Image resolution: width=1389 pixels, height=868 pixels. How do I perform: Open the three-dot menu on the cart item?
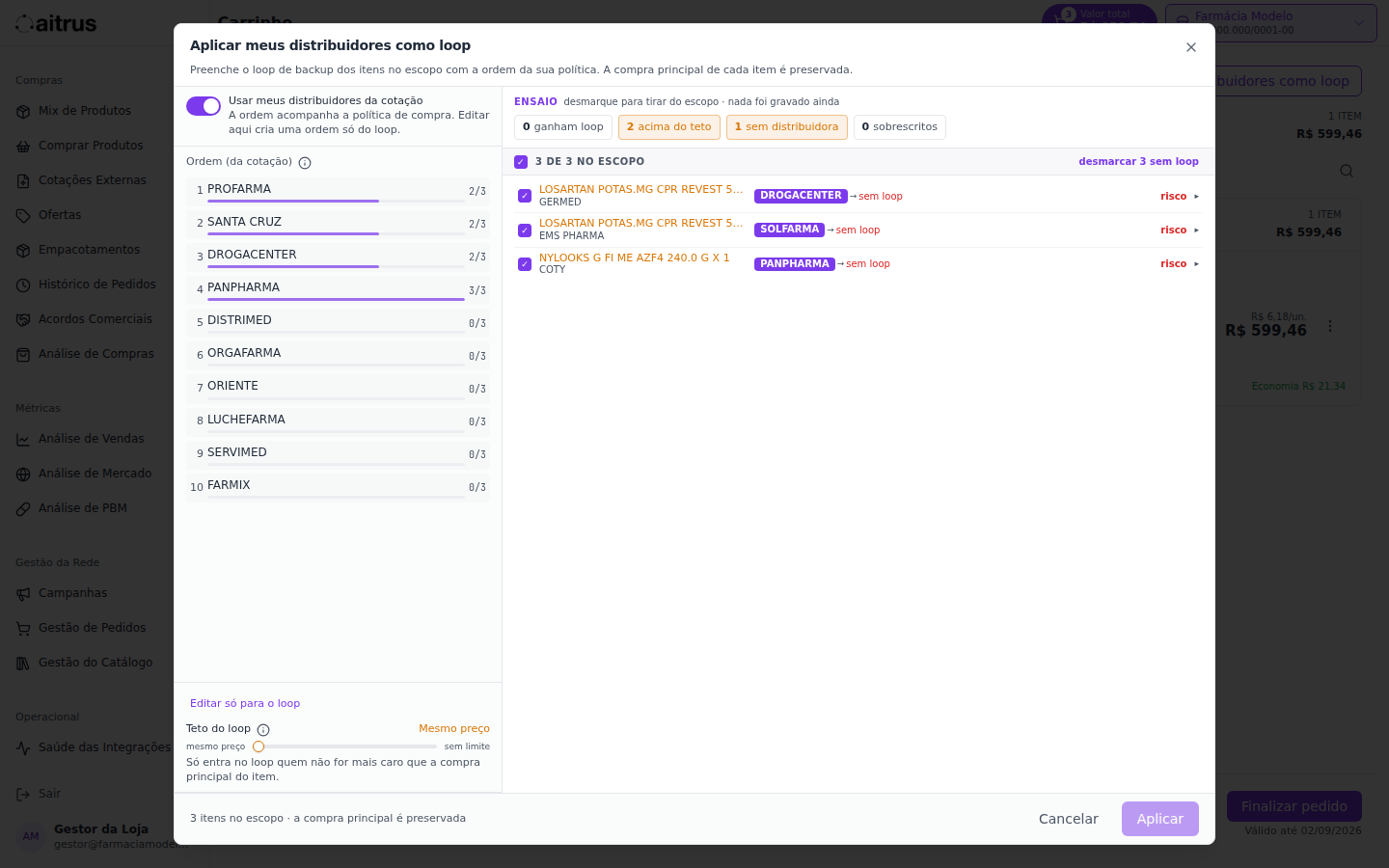coord(1330,326)
